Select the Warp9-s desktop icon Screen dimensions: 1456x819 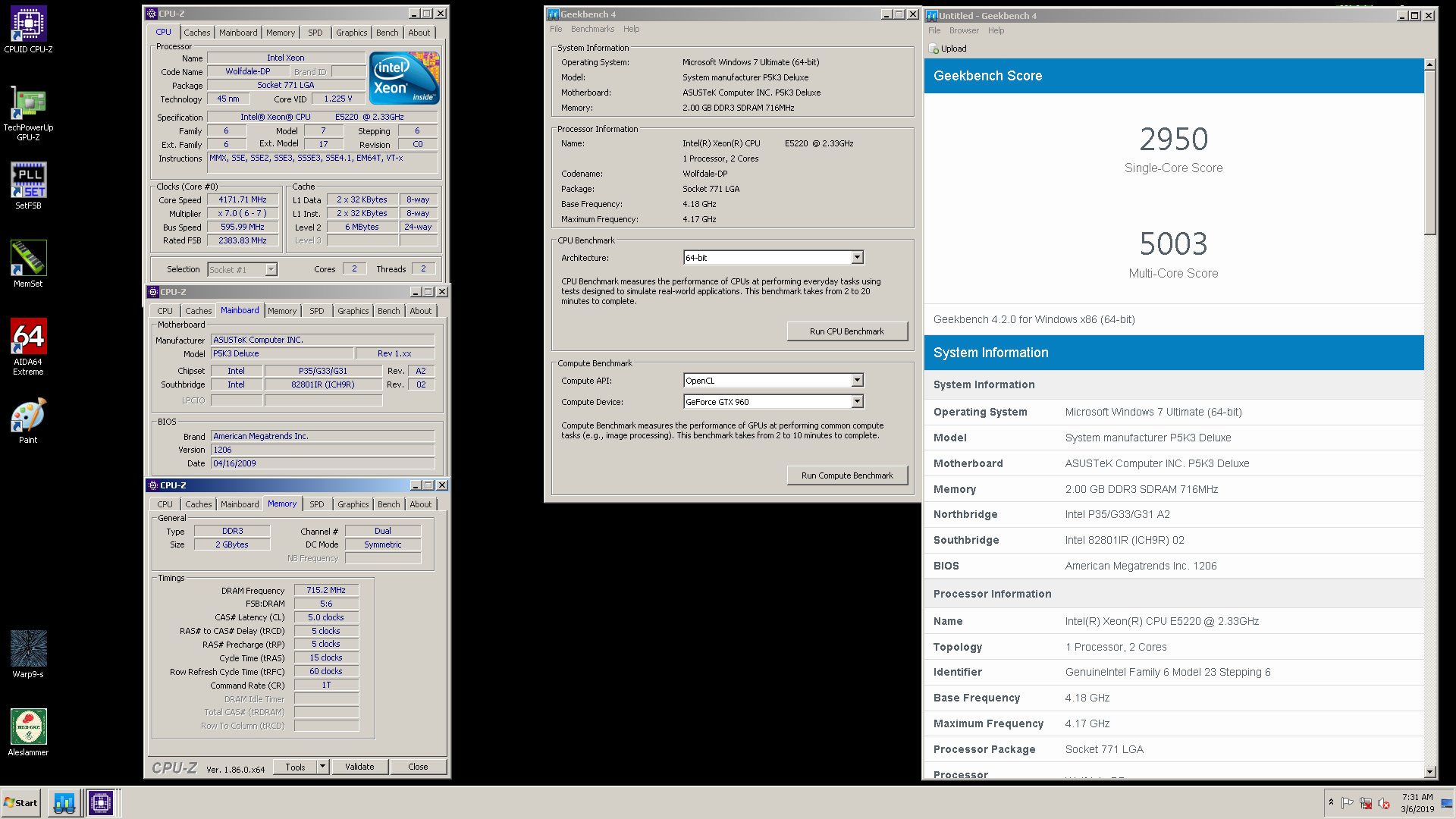(28, 654)
